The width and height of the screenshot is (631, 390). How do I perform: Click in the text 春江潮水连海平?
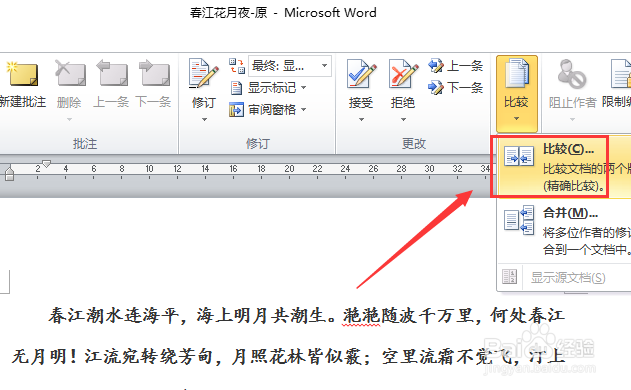(114, 316)
